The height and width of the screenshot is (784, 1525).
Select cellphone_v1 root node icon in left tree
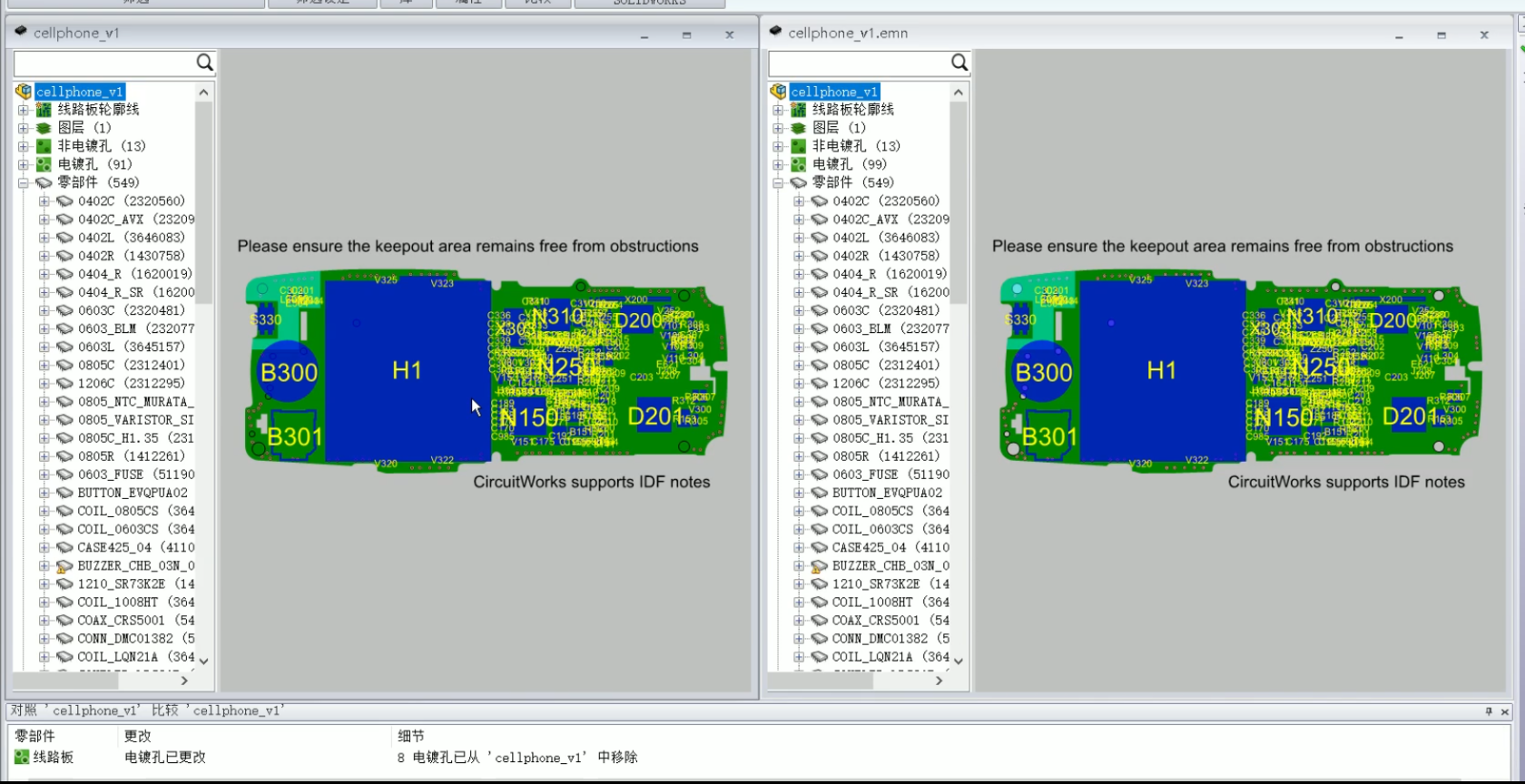click(x=25, y=92)
